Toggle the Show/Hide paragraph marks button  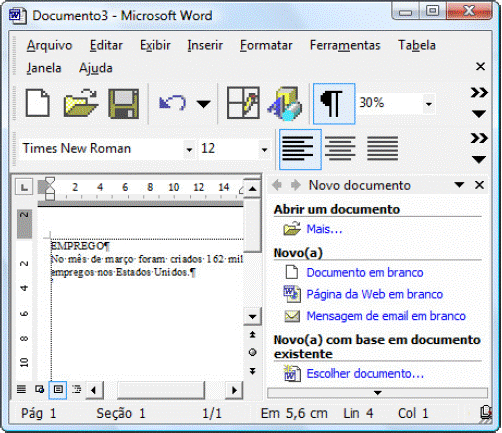pos(334,104)
